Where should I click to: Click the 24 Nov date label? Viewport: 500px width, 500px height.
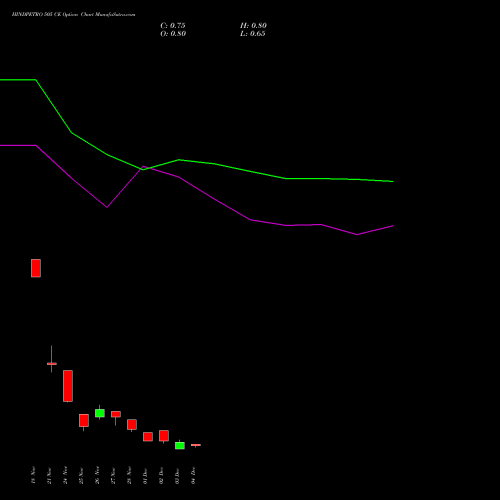[x=65, y=475]
